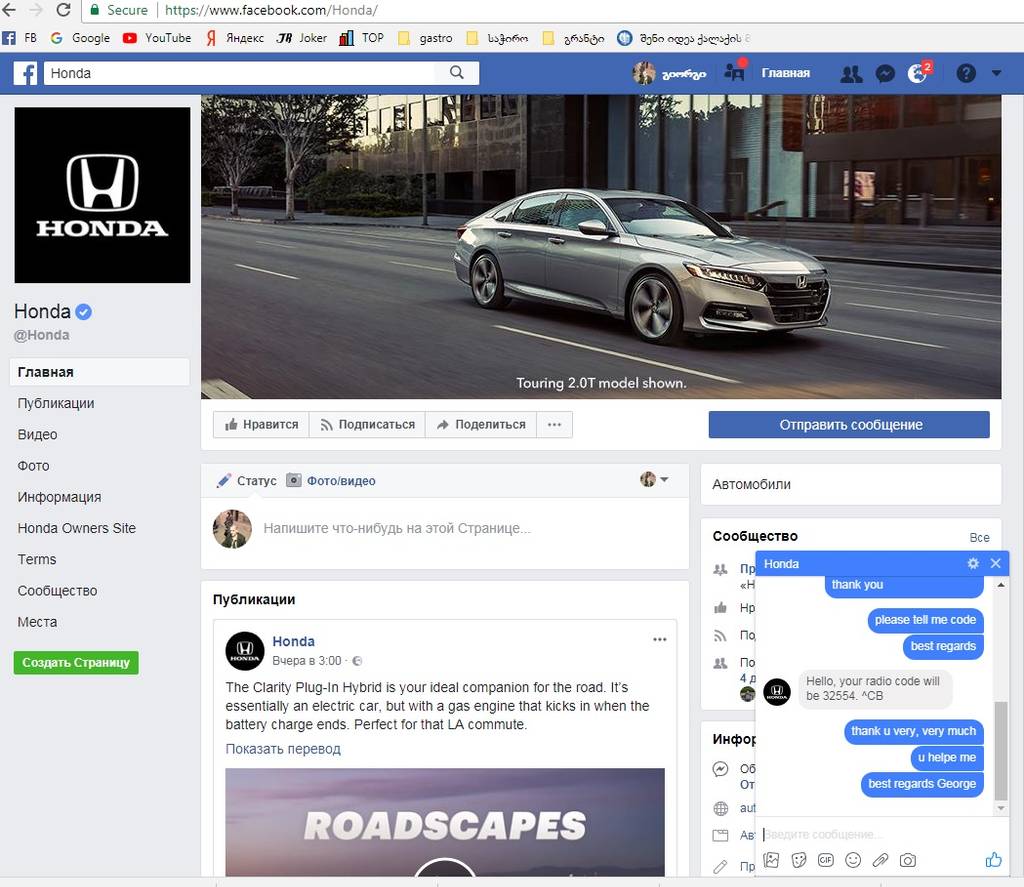
Task: Go to Главная in top bar
Action: click(785, 73)
